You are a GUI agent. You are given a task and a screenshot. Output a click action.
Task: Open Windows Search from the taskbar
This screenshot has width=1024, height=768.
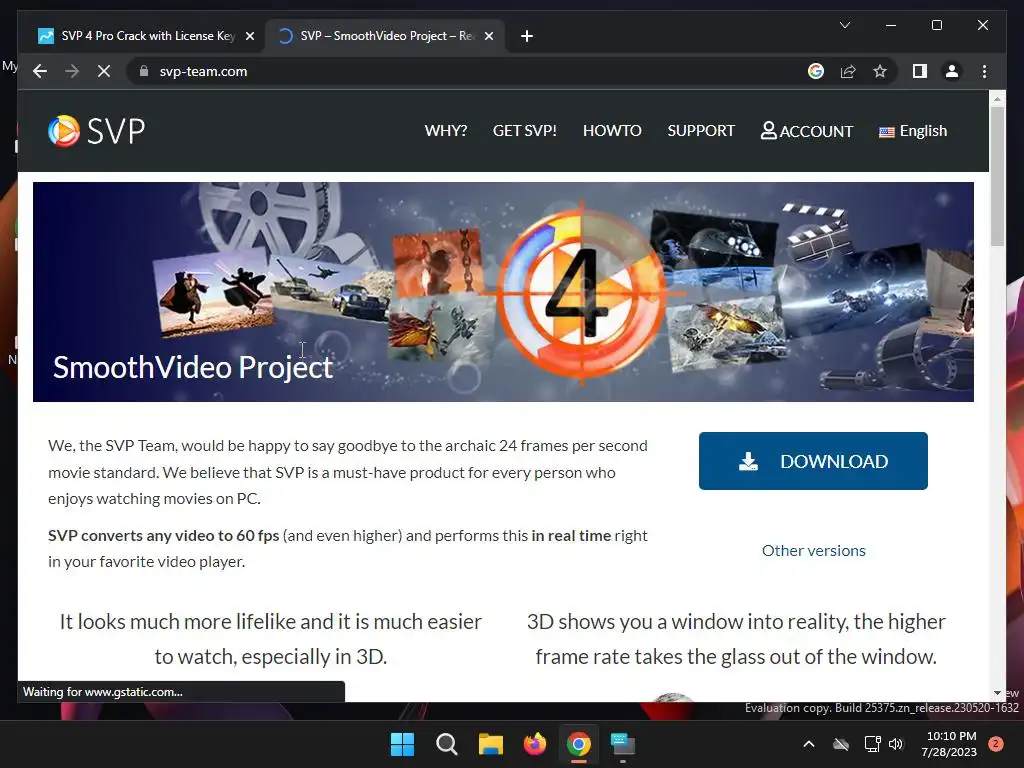[x=447, y=744]
